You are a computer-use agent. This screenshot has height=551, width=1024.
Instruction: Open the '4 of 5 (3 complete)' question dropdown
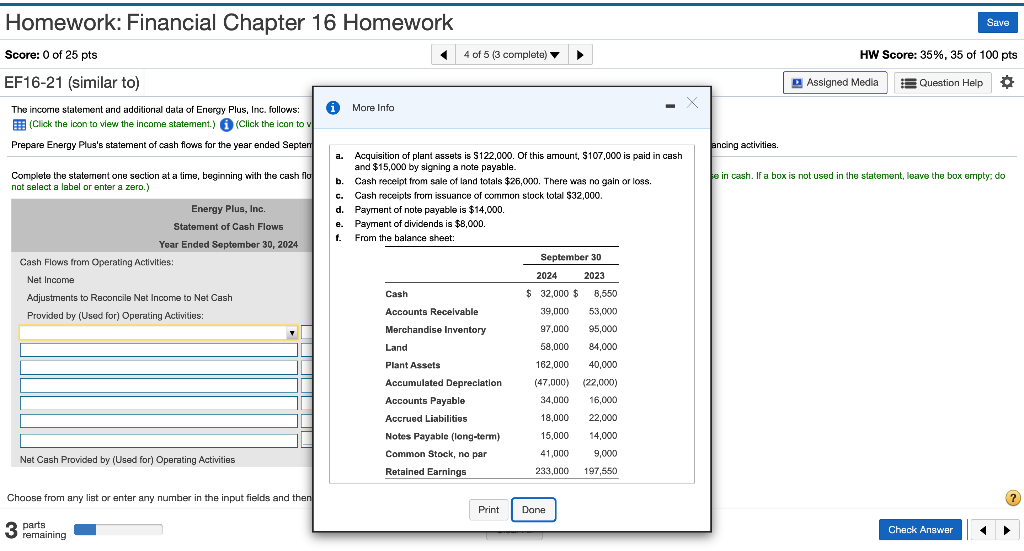pyautogui.click(x=512, y=55)
